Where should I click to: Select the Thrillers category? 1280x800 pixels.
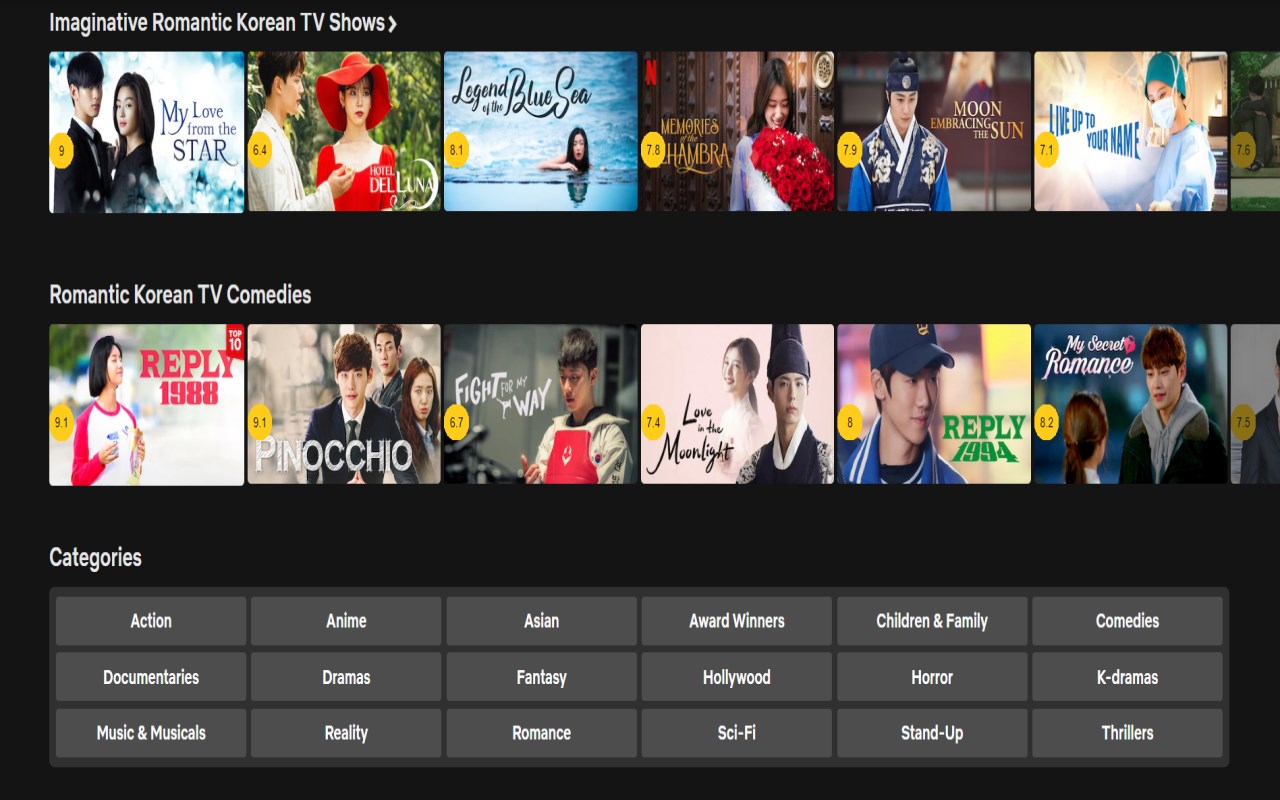coord(1127,733)
